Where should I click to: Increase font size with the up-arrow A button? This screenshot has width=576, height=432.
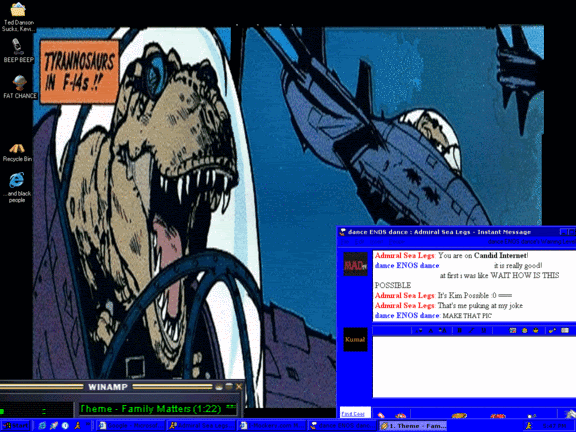pos(443,331)
